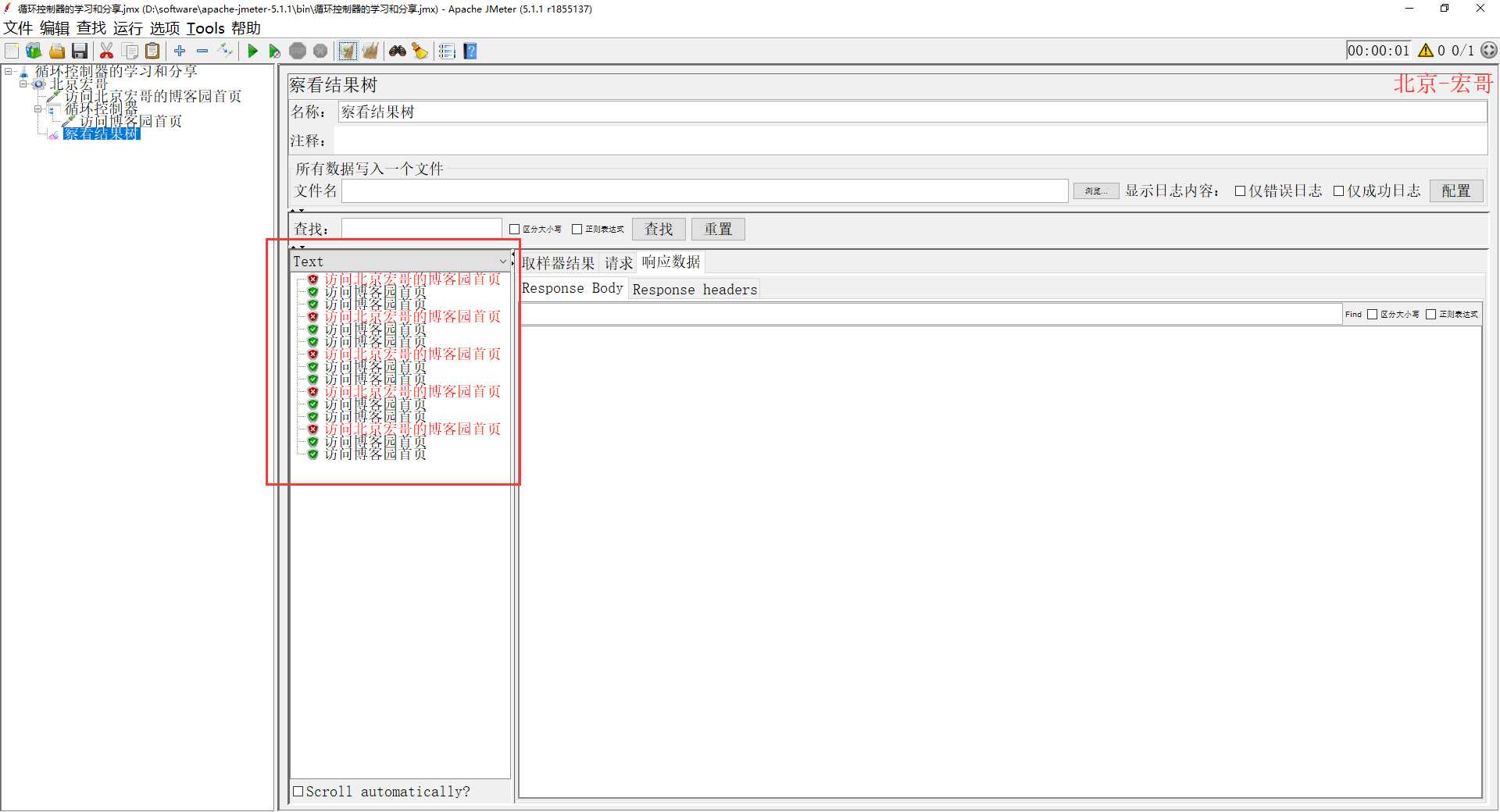Screen dimensions: 1500x812
Task: Click the 配置 button
Action: tap(1456, 191)
